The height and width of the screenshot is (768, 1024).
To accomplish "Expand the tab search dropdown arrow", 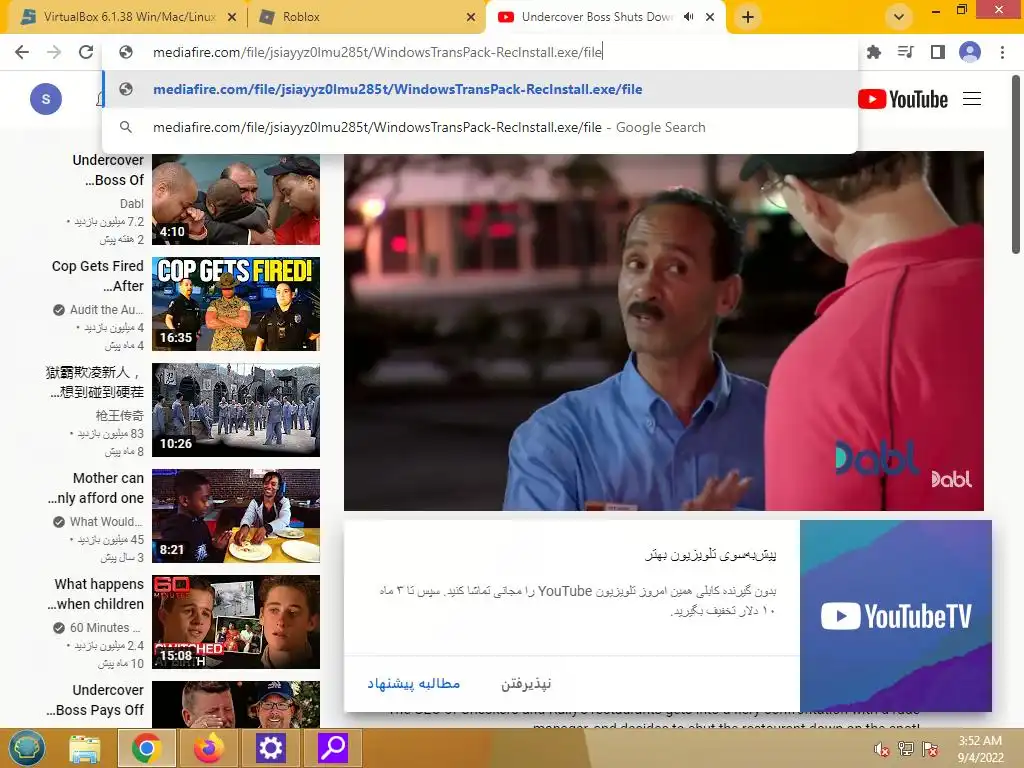I will point(899,17).
